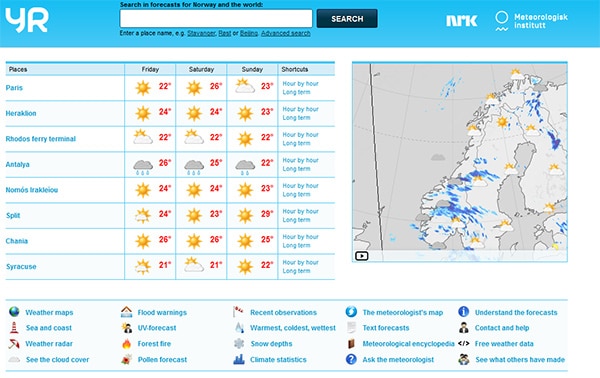Open the Sea and coast link
Image resolution: width=600 pixels, height=378 pixels.
point(49,328)
